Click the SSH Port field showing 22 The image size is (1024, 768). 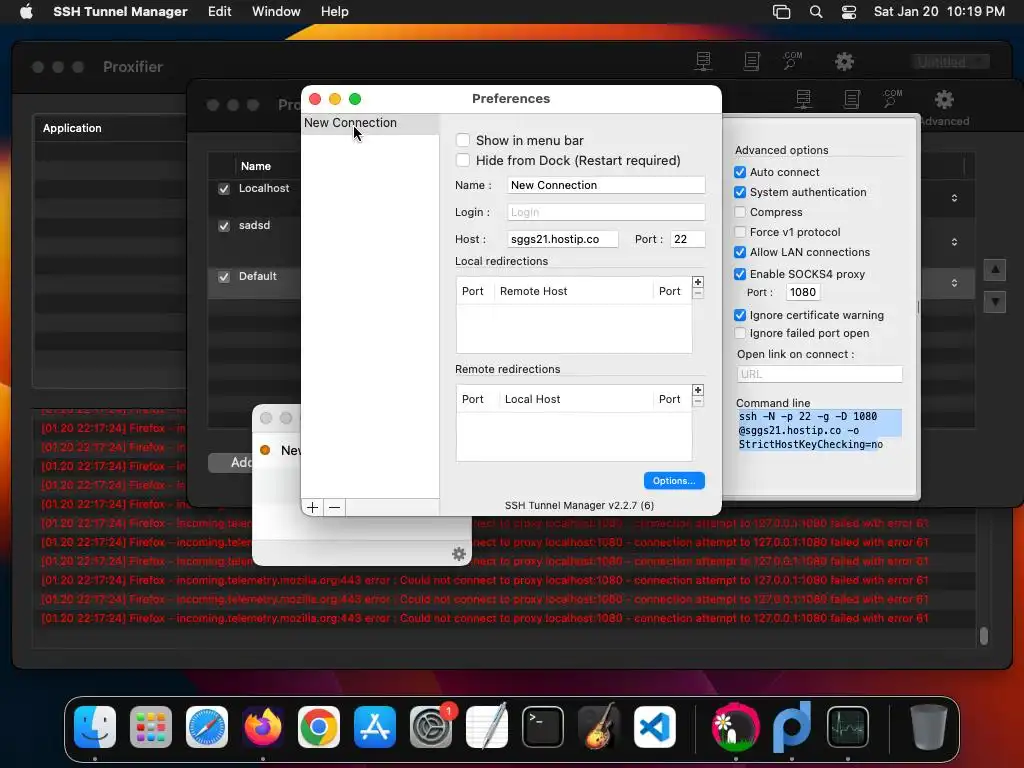pyautogui.click(x=688, y=239)
